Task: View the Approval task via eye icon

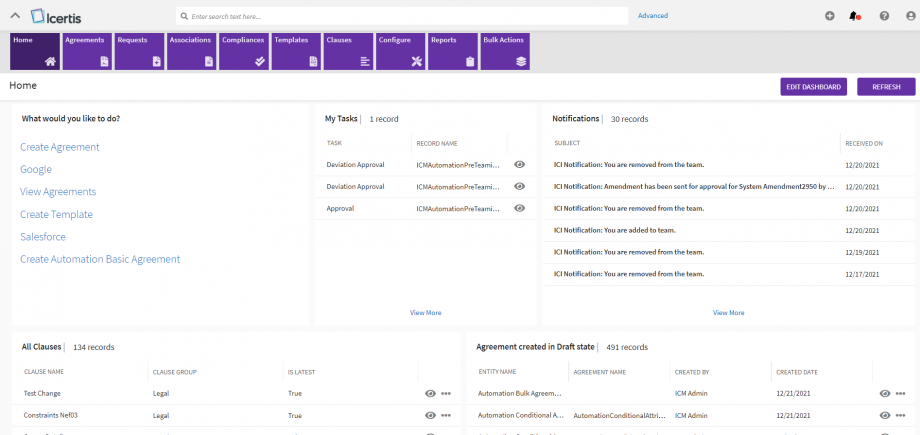Action: click(519, 208)
